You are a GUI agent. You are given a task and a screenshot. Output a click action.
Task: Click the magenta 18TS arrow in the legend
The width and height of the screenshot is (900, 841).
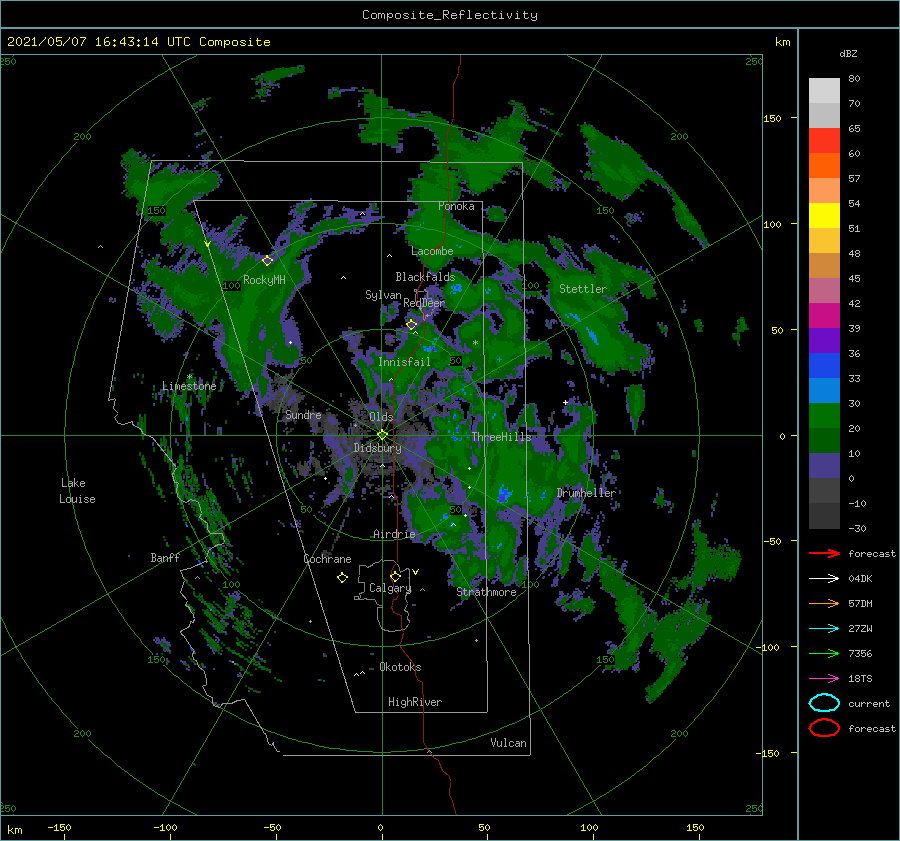[824, 679]
